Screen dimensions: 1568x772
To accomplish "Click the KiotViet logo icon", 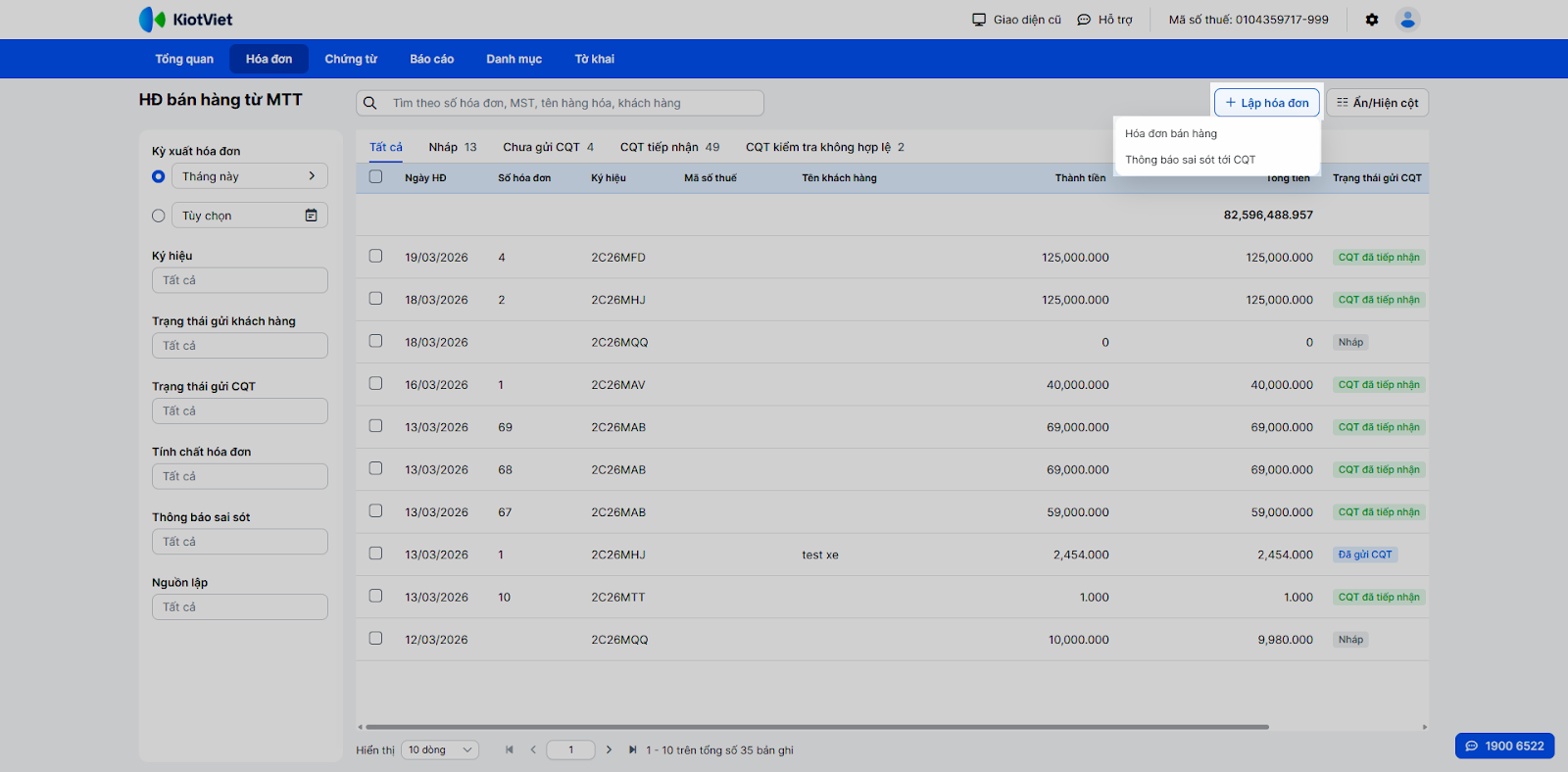I will [x=152, y=20].
